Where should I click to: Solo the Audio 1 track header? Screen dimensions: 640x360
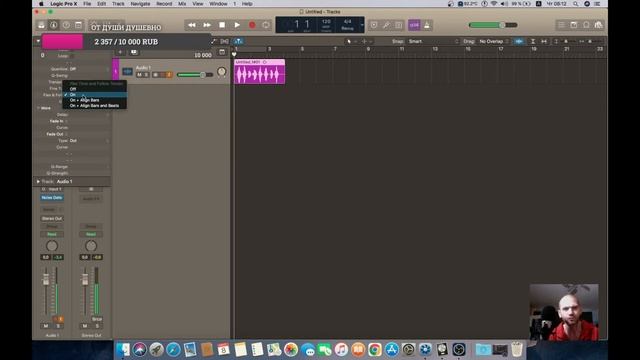(146, 75)
